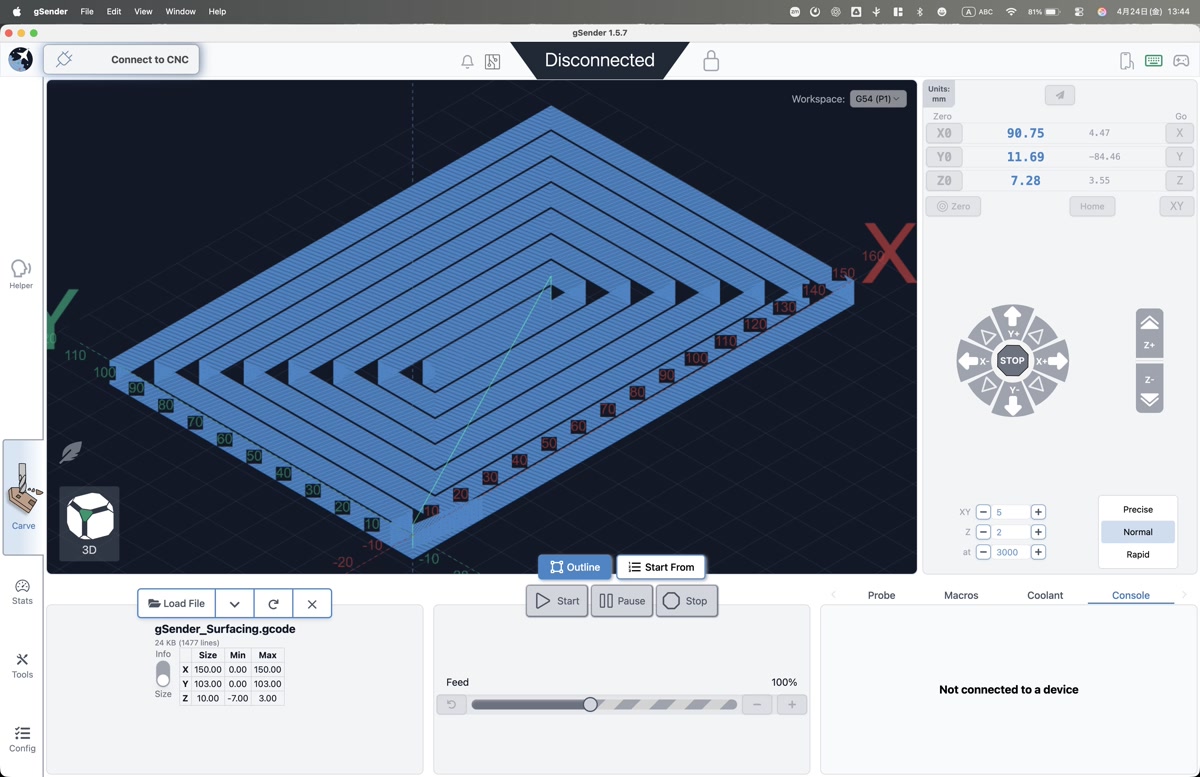Viewport: 1200px width, 777px height.
Task: Open the Helper sidebar panel
Action: coord(21,273)
